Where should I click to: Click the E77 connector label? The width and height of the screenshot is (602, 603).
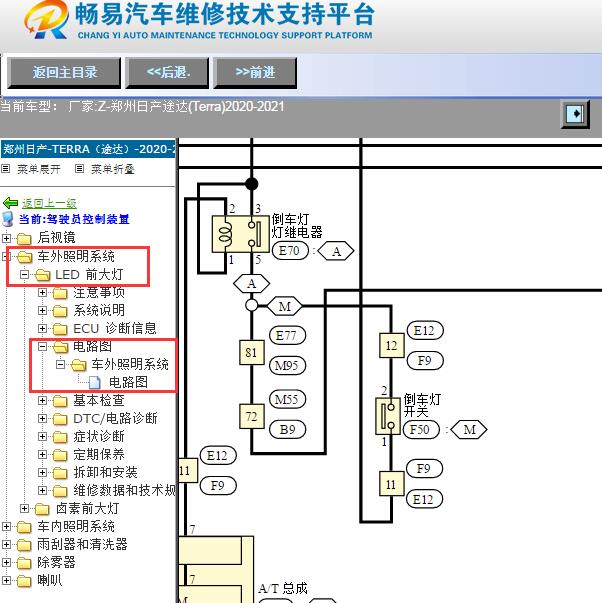pyautogui.click(x=287, y=335)
